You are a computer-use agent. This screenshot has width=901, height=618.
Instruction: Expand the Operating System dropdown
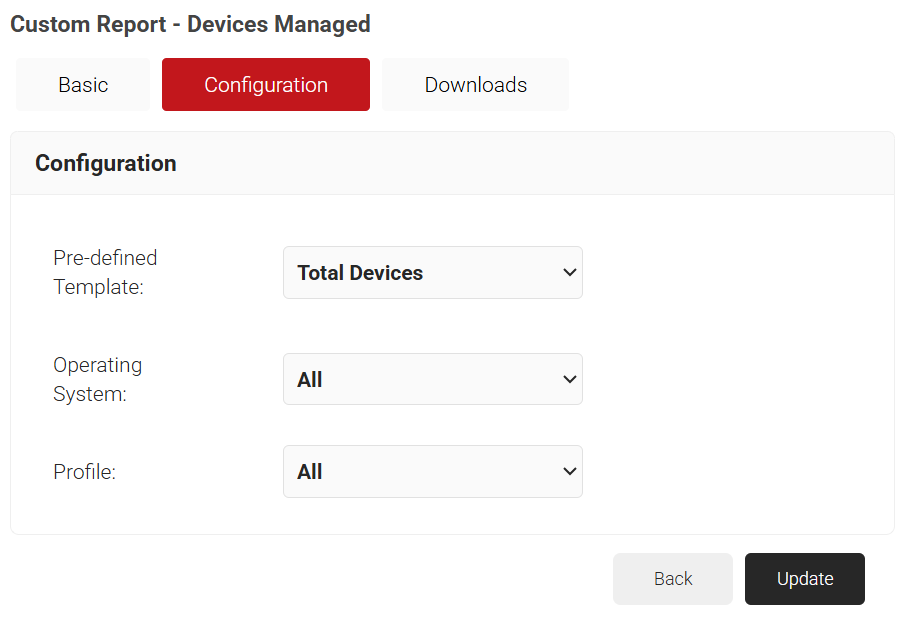[432, 380]
